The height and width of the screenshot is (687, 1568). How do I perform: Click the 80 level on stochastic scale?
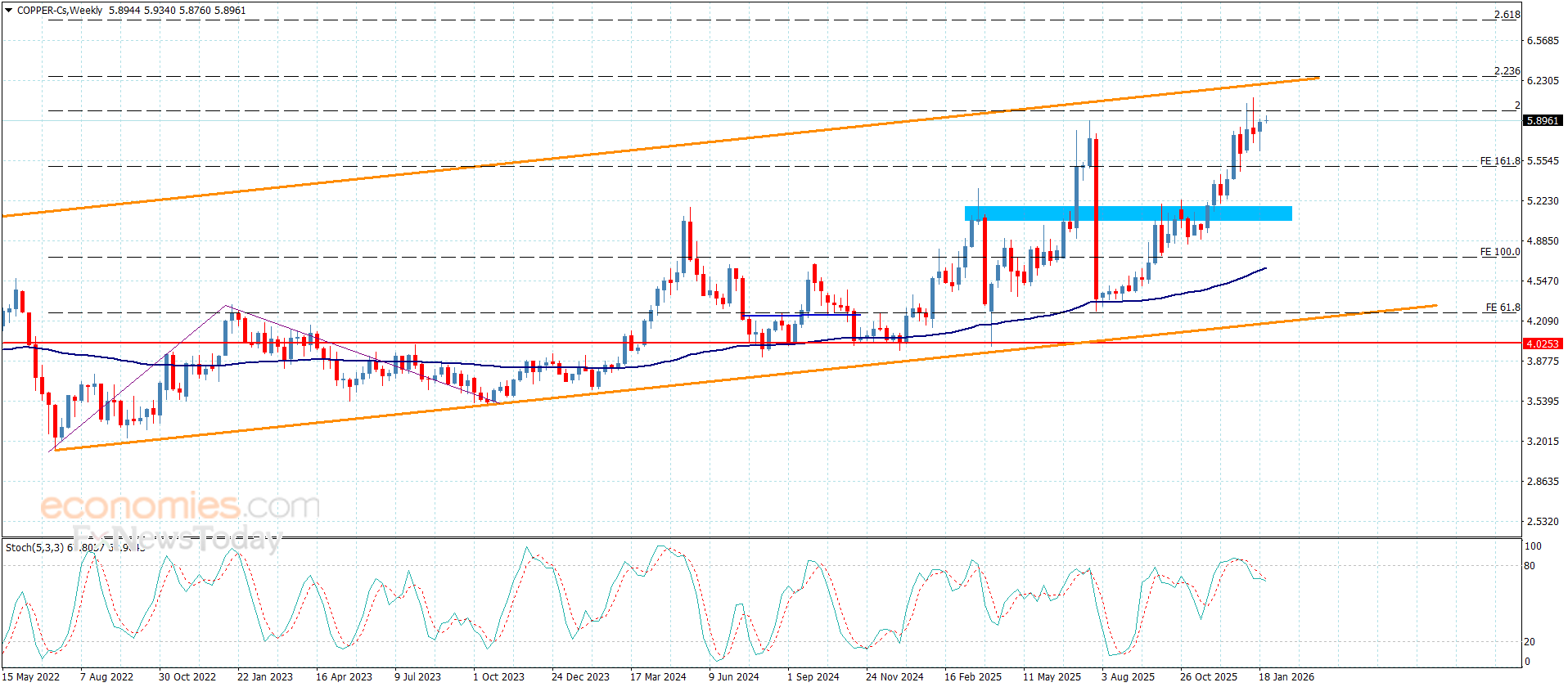click(1530, 566)
